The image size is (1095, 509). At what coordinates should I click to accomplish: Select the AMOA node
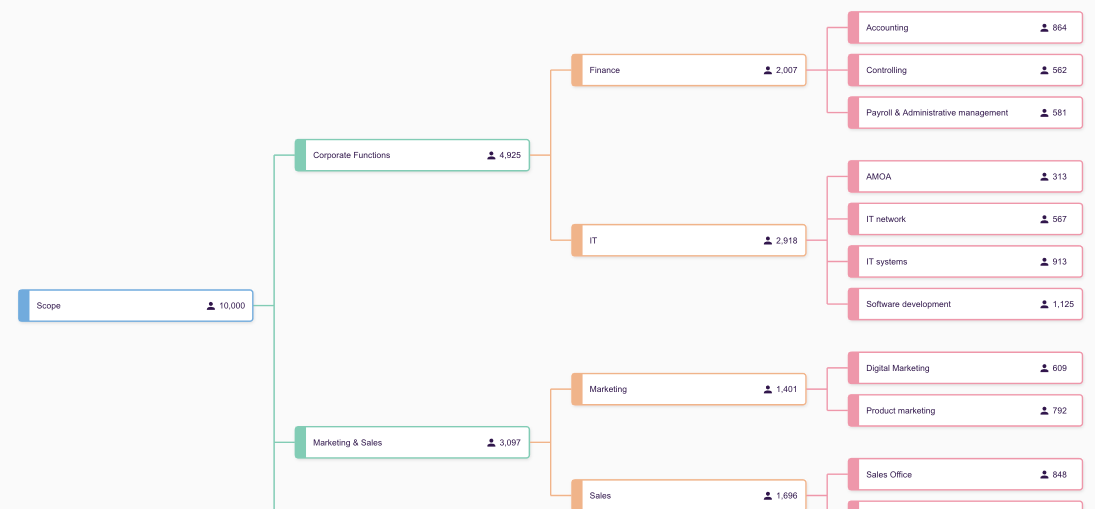coord(940,177)
